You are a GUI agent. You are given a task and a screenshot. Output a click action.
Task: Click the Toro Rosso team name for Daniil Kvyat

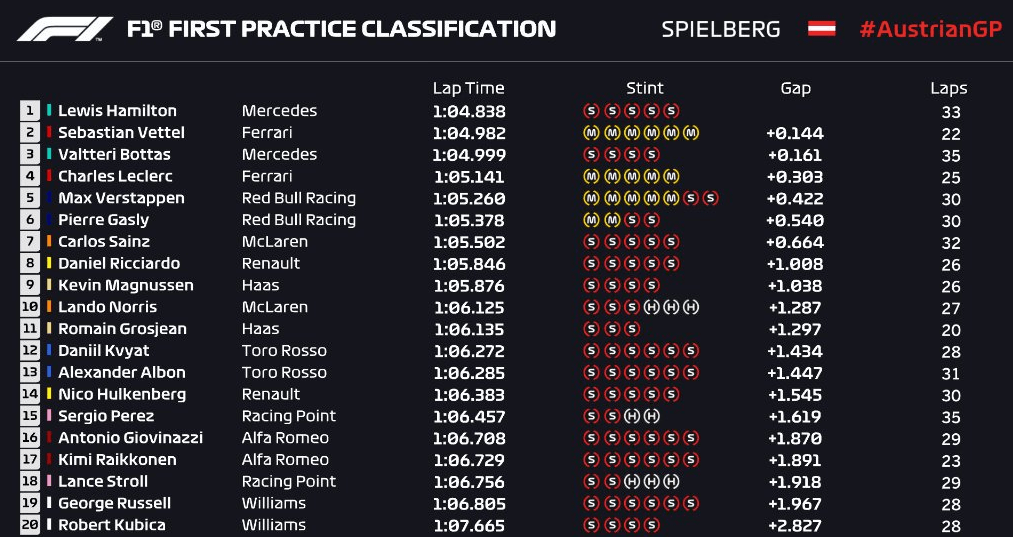point(284,351)
